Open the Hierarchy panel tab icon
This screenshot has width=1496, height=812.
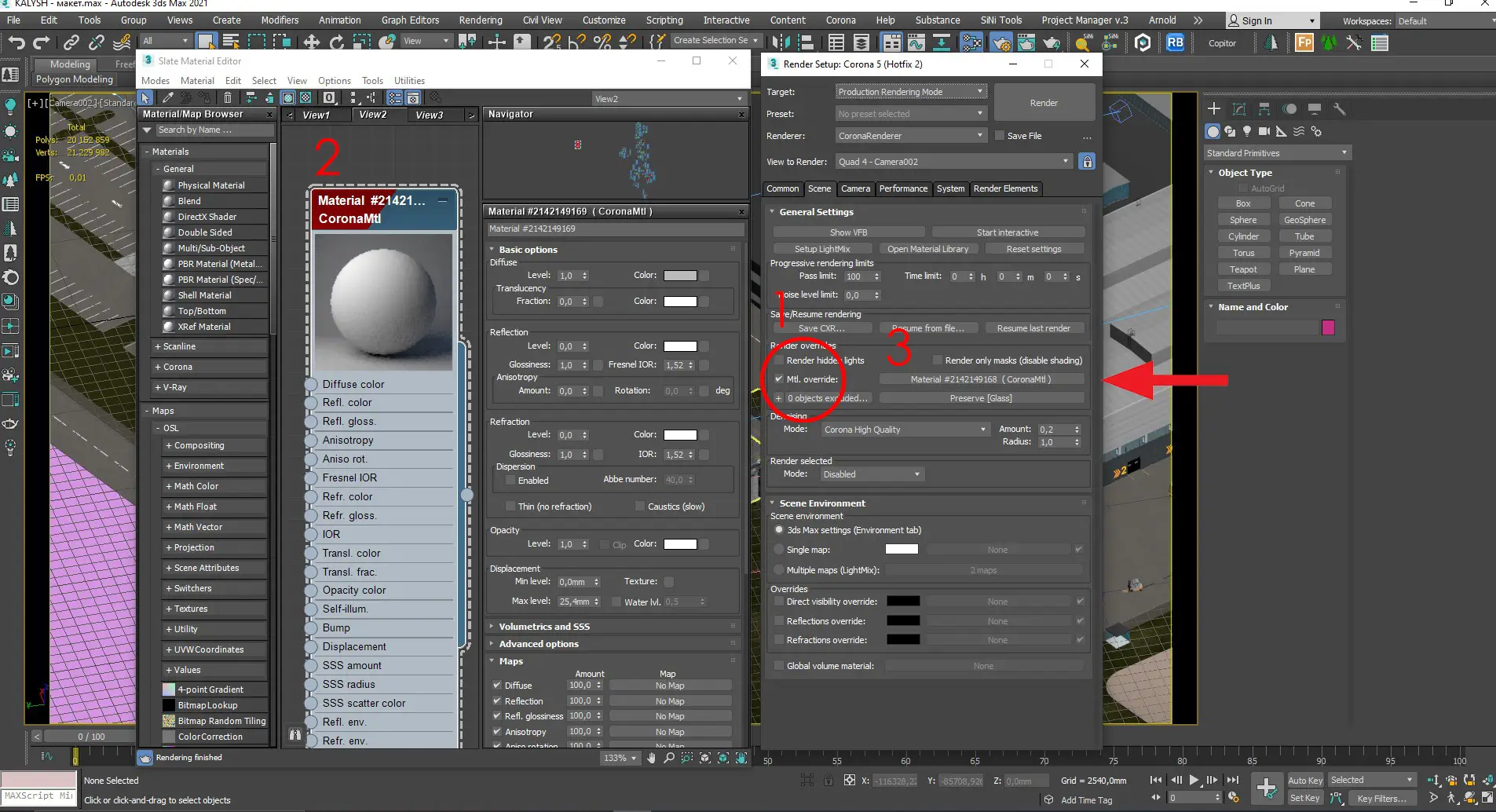[x=1264, y=109]
